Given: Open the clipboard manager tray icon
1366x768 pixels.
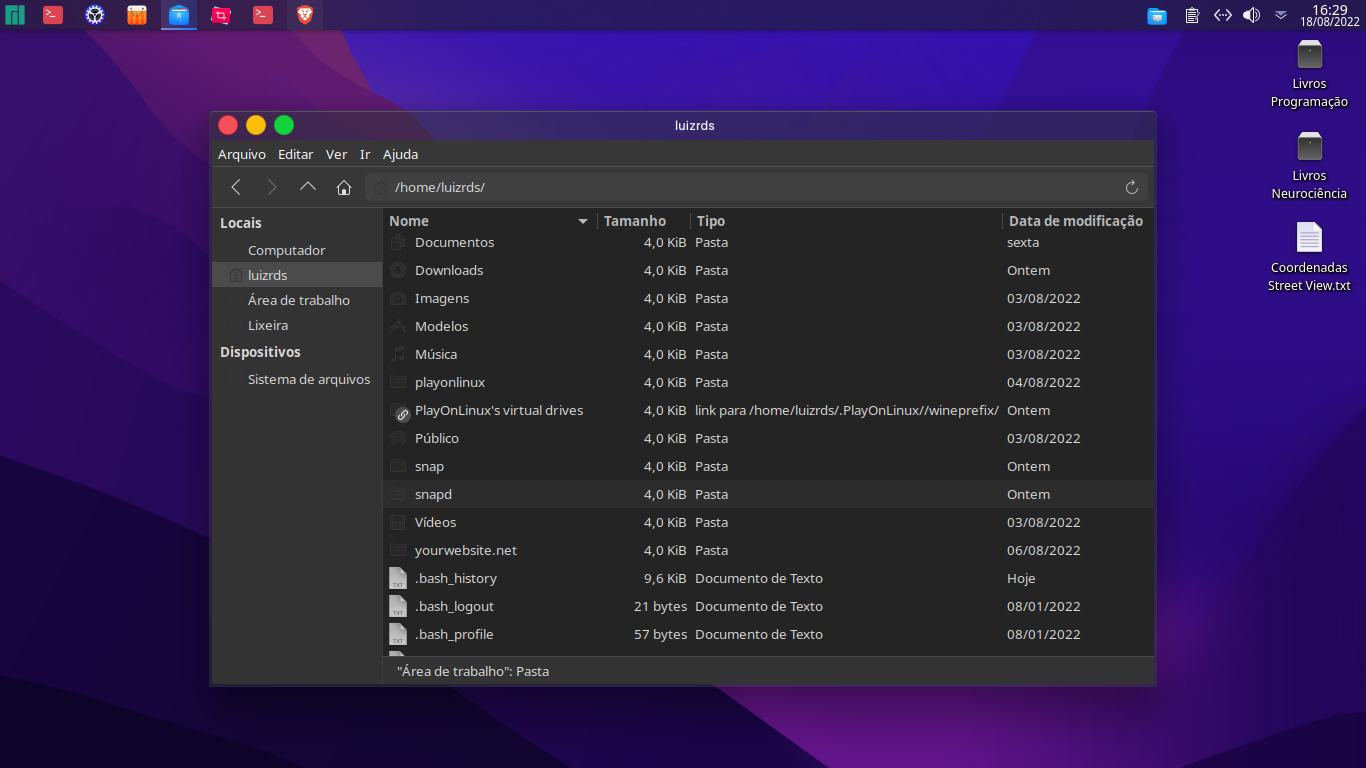Looking at the screenshot, I should (1192, 15).
